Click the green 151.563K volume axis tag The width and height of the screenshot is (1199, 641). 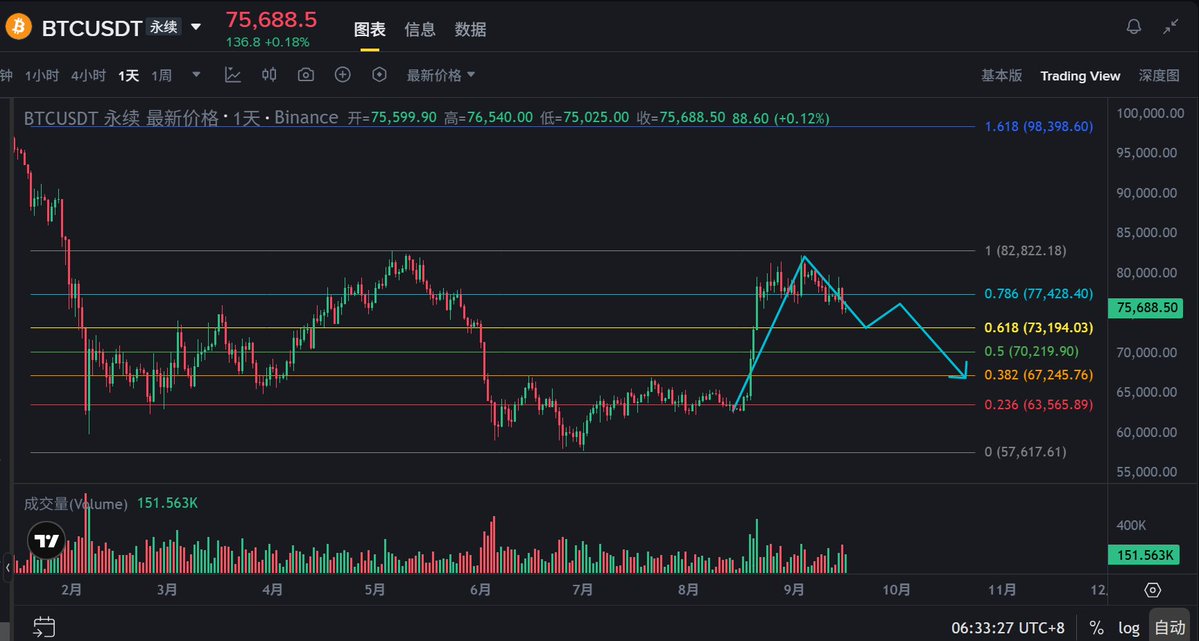point(1144,555)
